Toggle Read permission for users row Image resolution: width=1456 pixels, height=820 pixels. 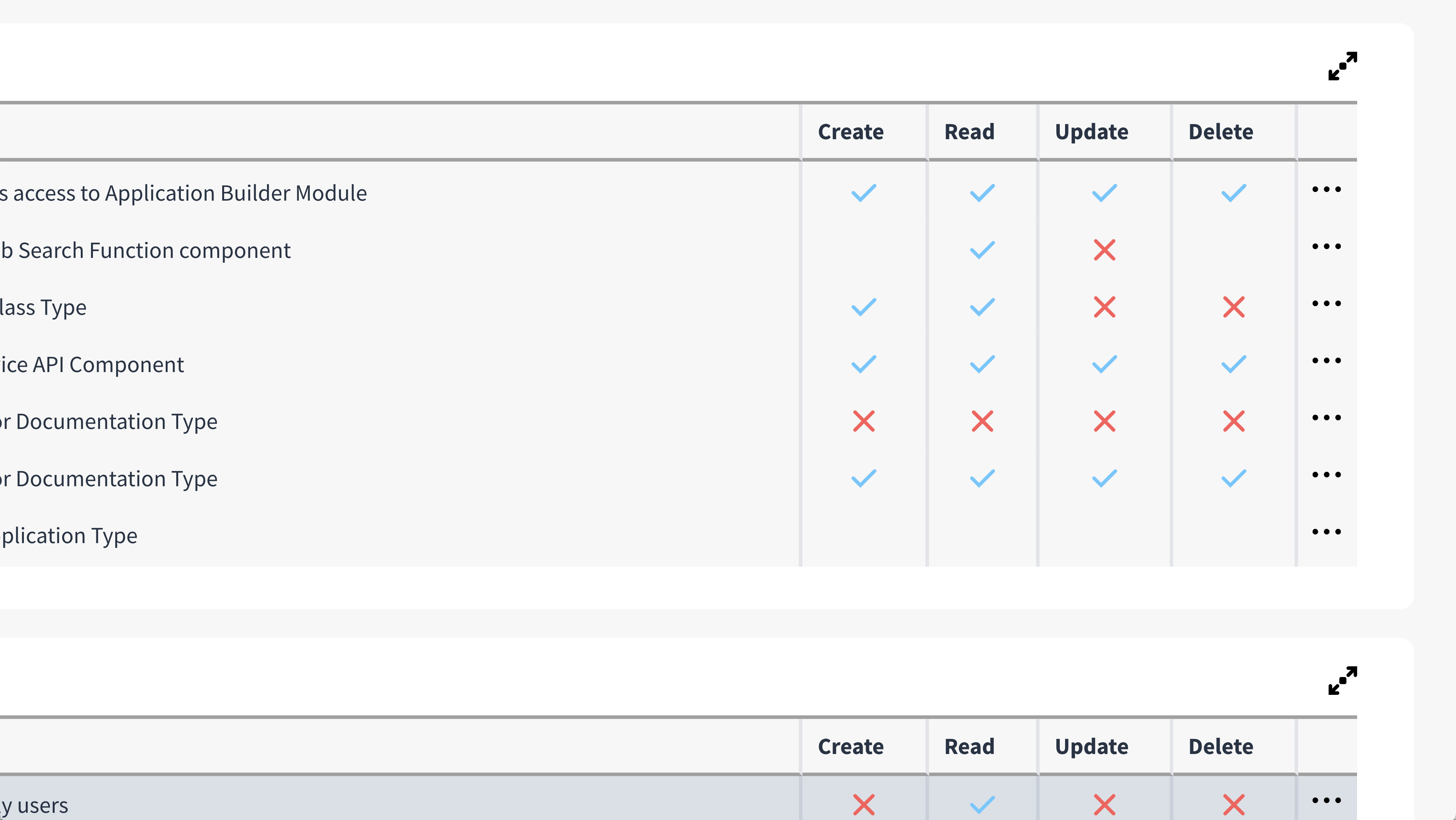coord(982,804)
